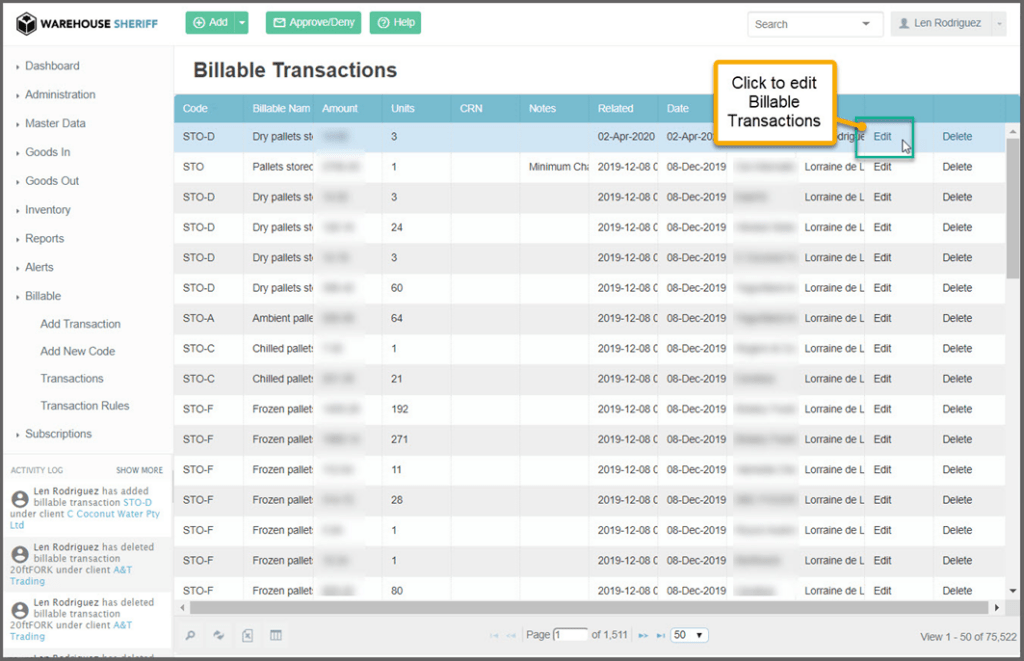Screen dimensions: 1024x661
Task: Expand the Goods In menu
Action: pyautogui.click(x=47, y=152)
